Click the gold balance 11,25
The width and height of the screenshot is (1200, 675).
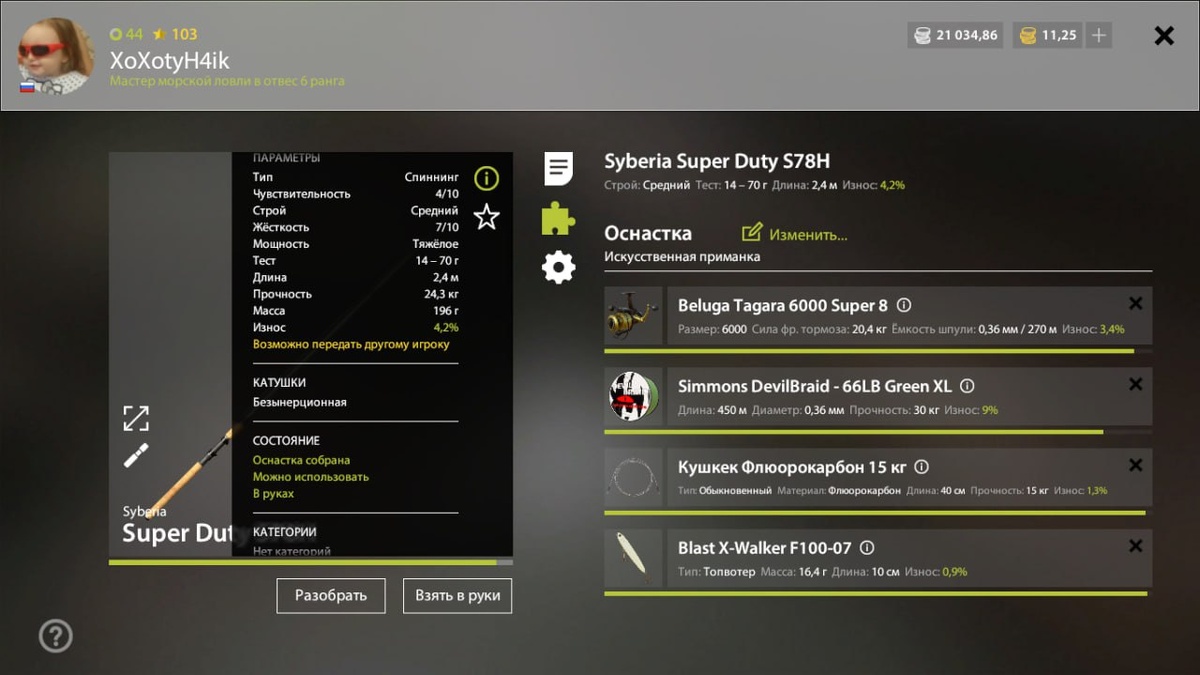click(x=1048, y=35)
